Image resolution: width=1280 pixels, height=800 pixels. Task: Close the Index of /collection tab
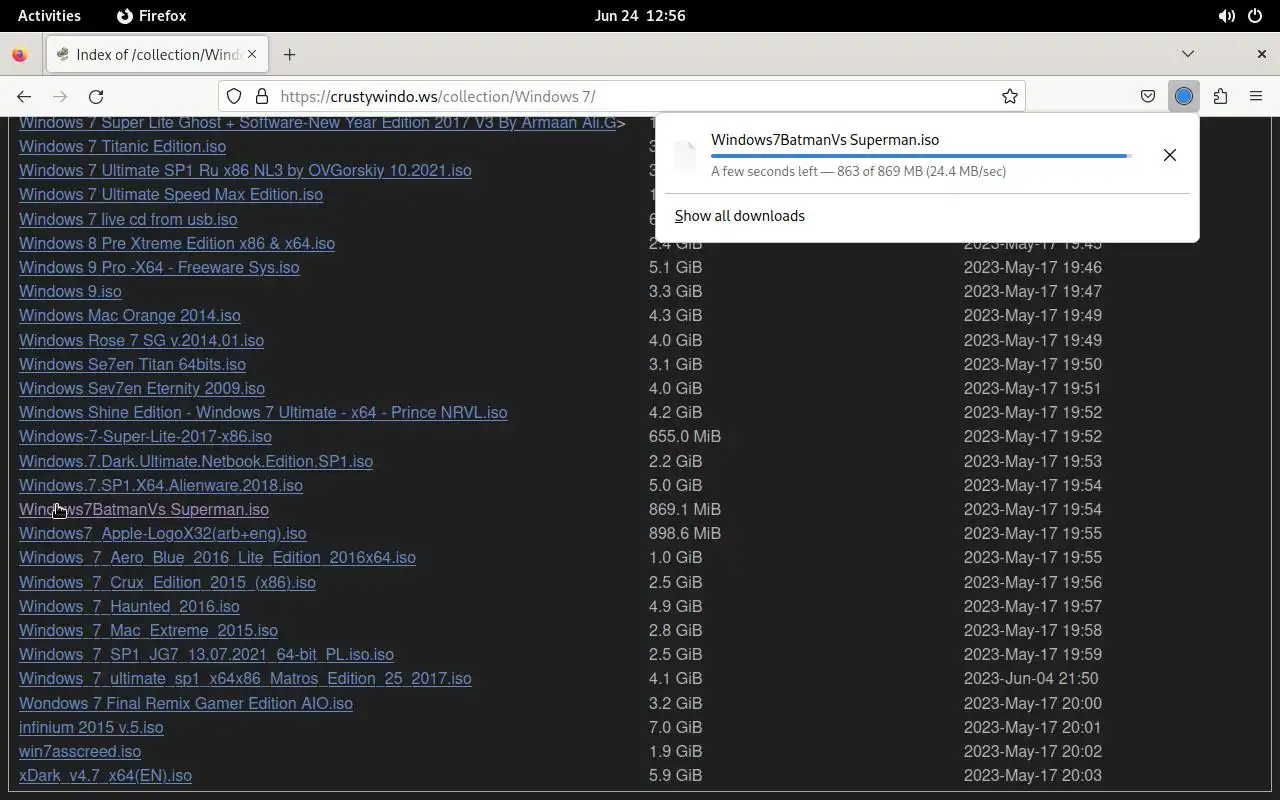click(x=253, y=54)
